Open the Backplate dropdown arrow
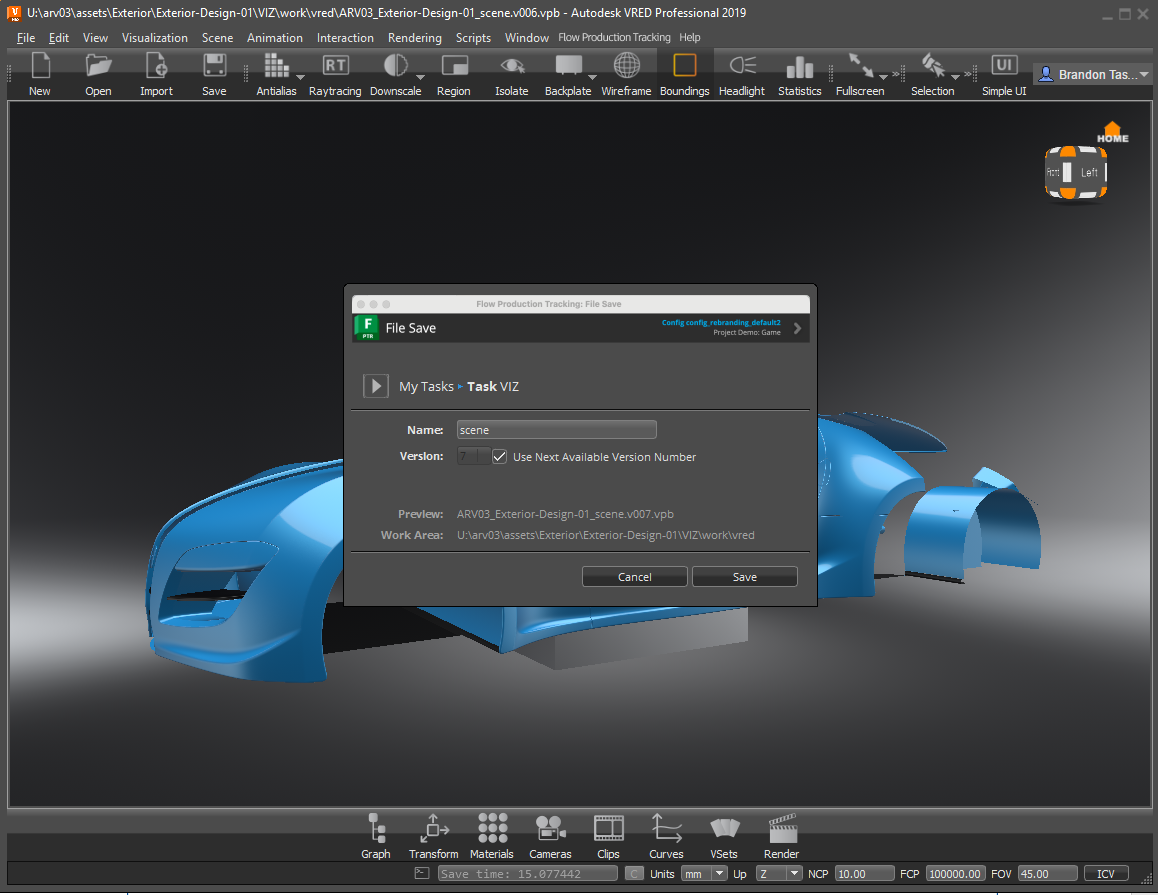This screenshot has width=1158, height=895. 592,77
